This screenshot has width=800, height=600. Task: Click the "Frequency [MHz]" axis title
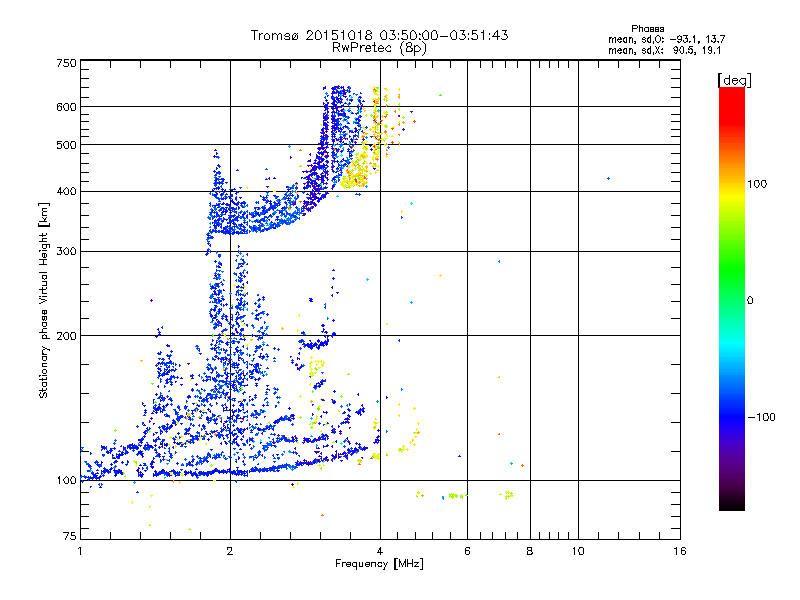point(379,564)
